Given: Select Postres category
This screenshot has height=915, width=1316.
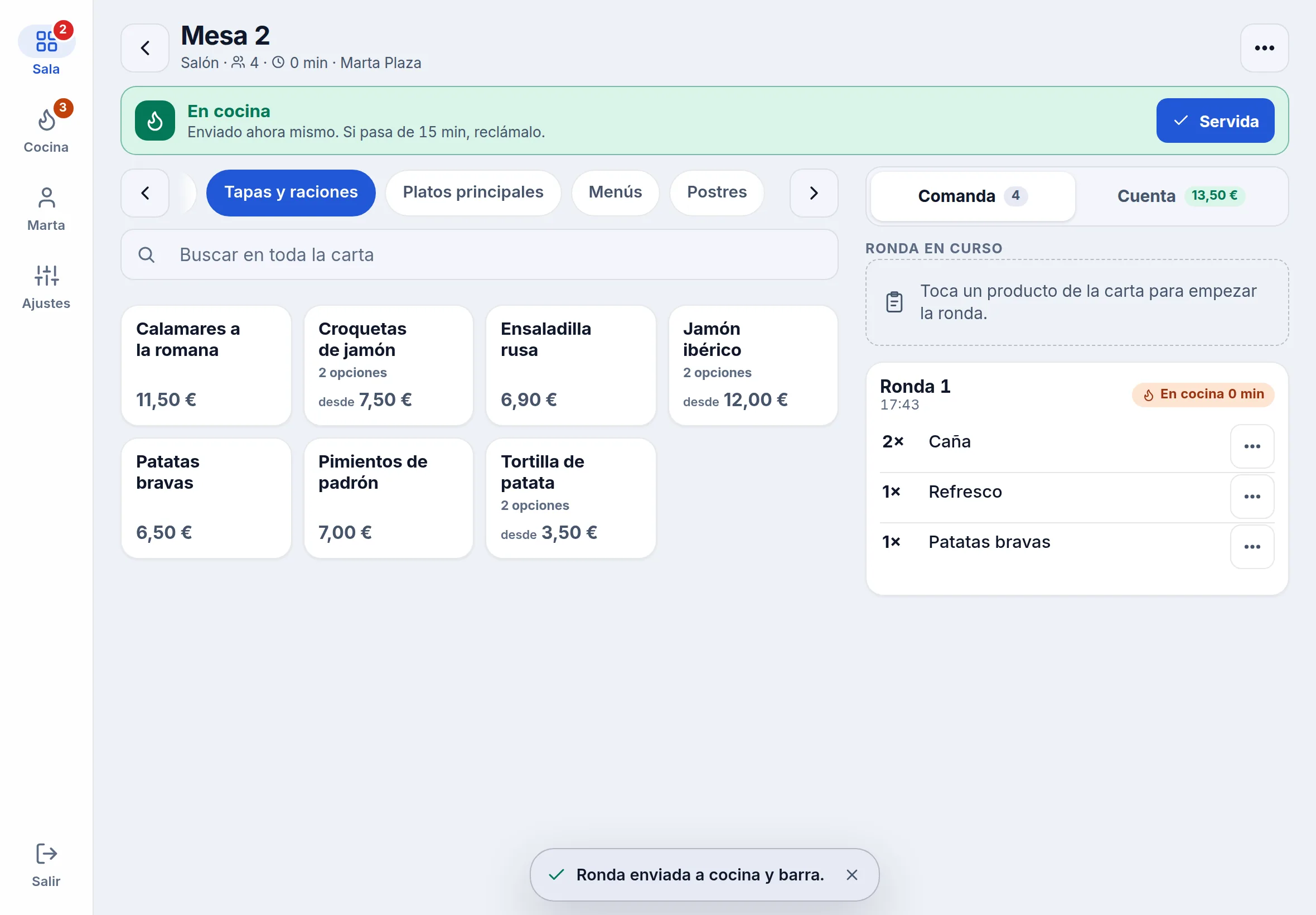Looking at the screenshot, I should (716, 192).
